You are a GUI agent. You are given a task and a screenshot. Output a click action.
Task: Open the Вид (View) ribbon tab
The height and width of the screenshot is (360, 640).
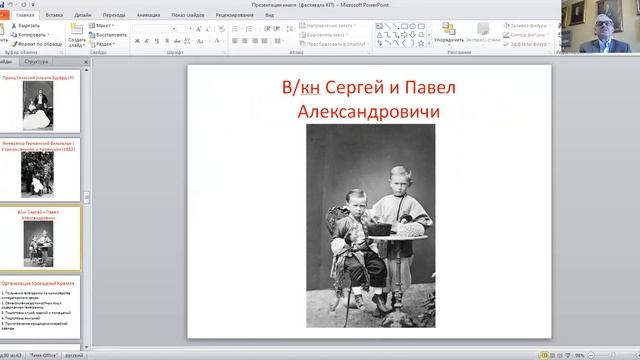pyautogui.click(x=269, y=15)
